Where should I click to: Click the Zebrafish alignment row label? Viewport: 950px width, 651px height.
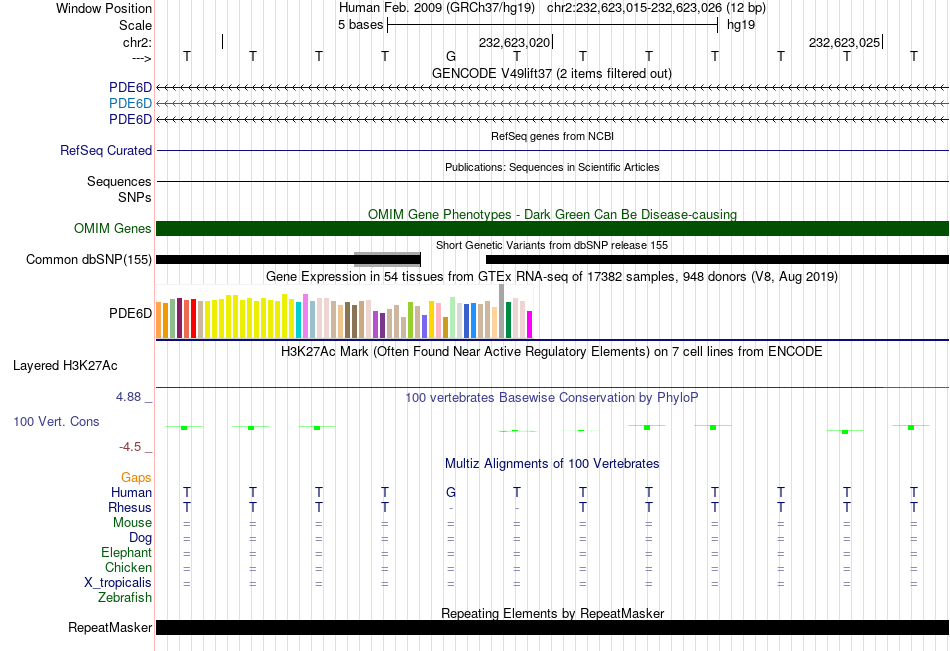(x=125, y=597)
